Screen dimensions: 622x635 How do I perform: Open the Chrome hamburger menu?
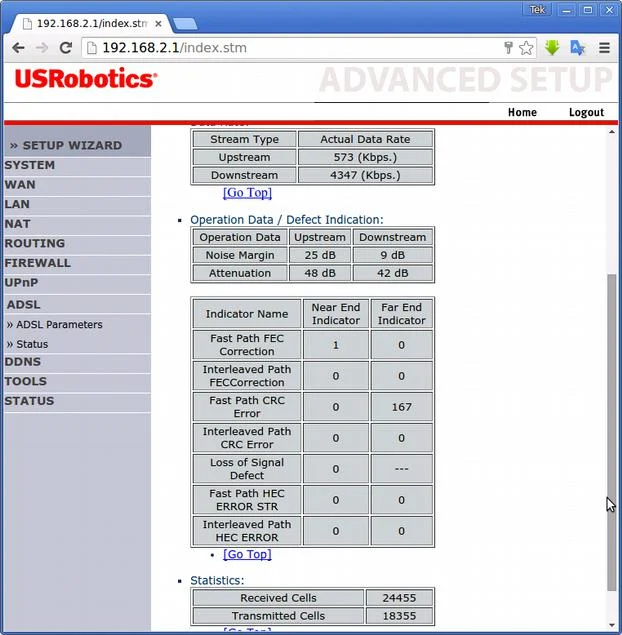(605, 48)
